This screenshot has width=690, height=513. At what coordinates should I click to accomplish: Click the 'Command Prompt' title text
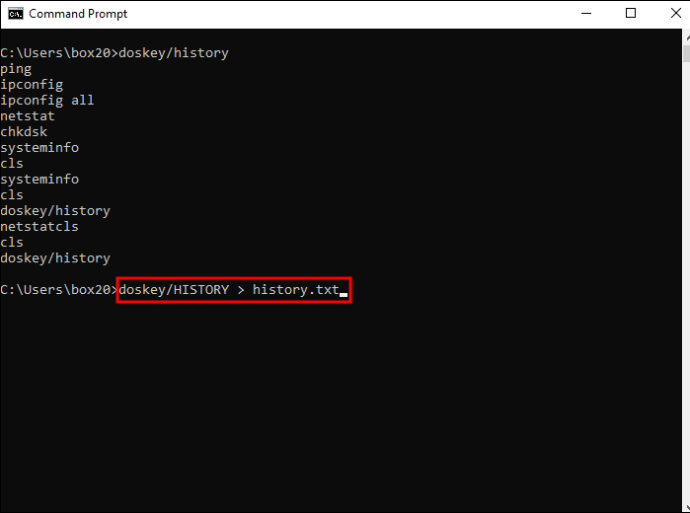click(78, 14)
